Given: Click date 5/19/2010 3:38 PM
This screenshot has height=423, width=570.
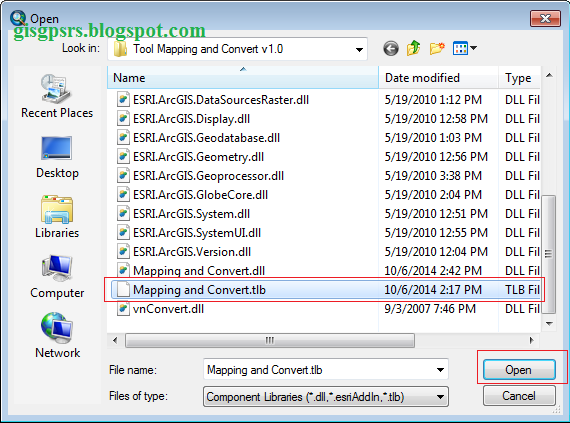Looking at the screenshot, I should [433, 176].
